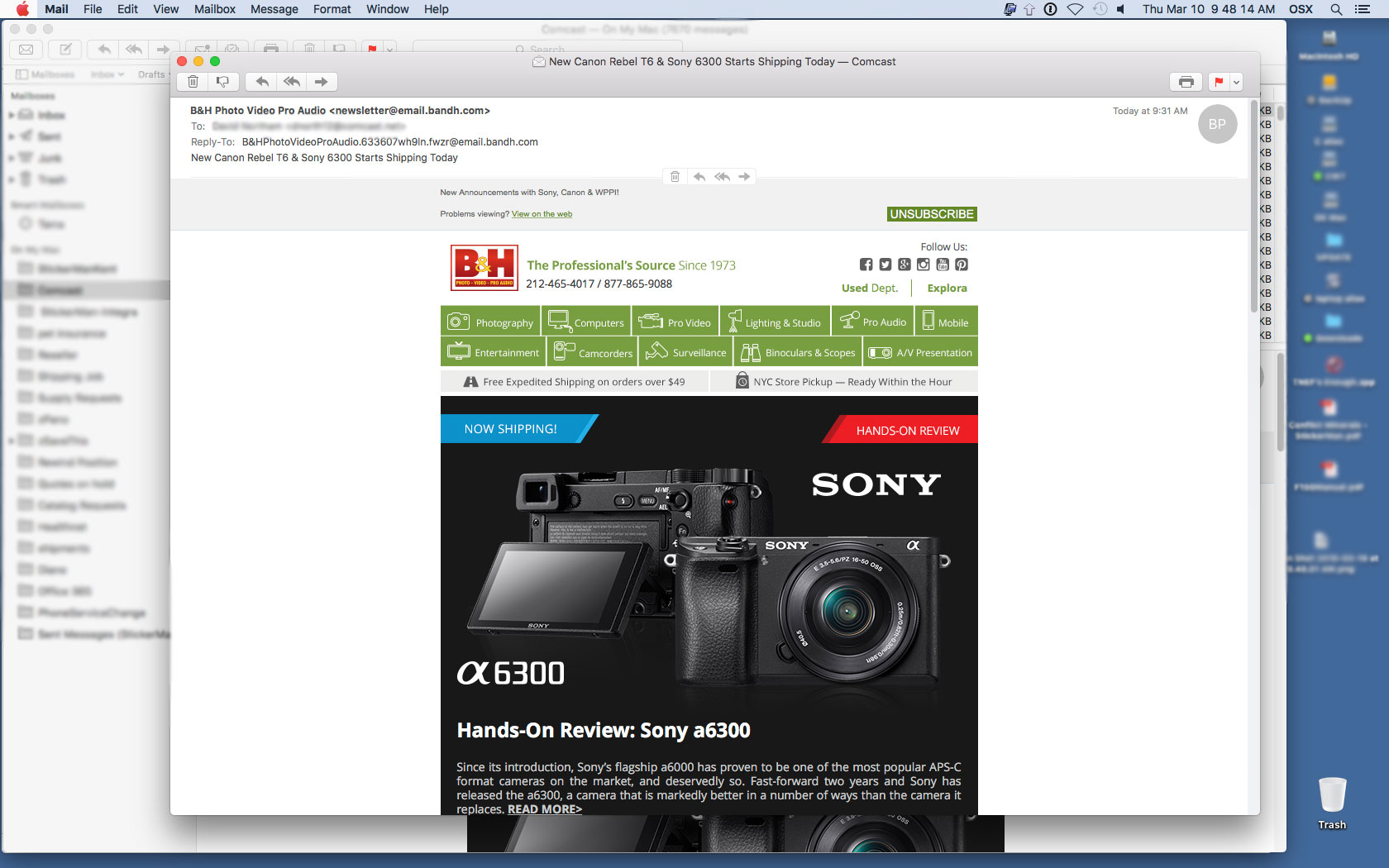Open B&H Pinterest icon

(x=962, y=265)
